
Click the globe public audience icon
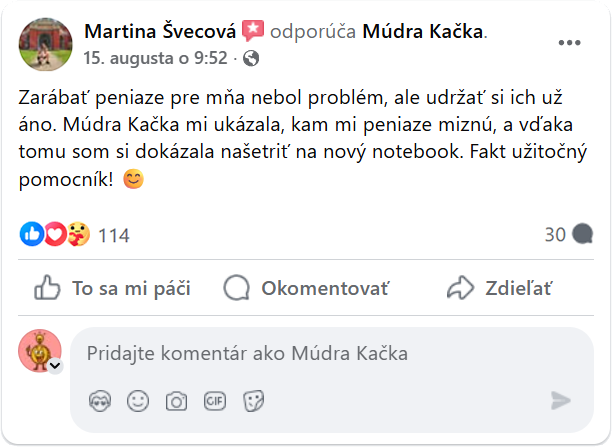pos(251,58)
